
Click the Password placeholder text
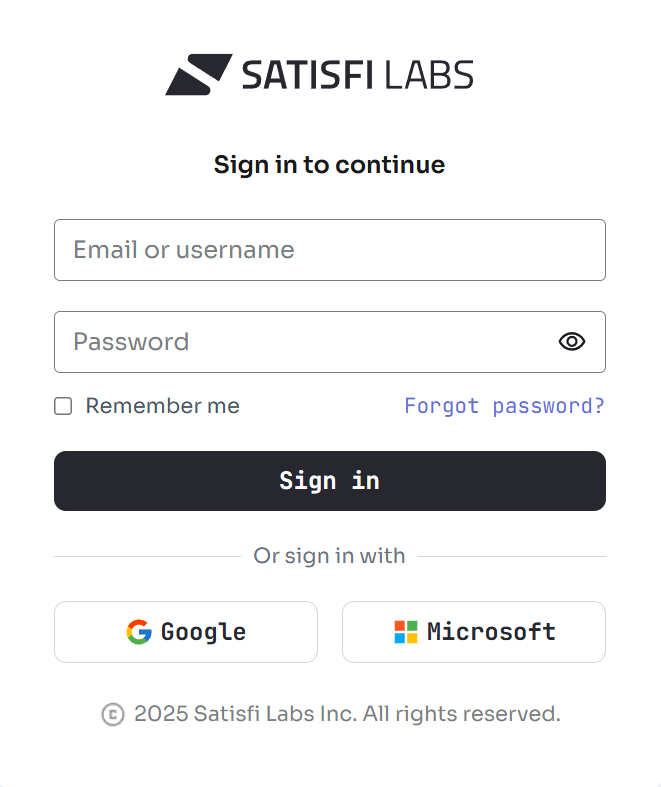[x=131, y=342]
